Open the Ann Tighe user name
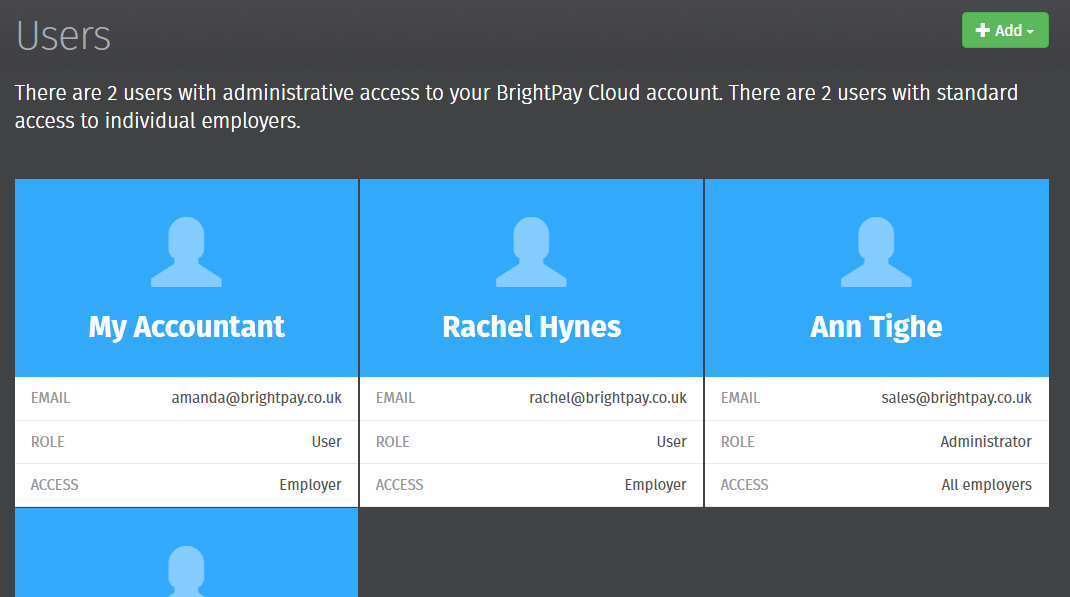1070x597 pixels. coord(876,327)
